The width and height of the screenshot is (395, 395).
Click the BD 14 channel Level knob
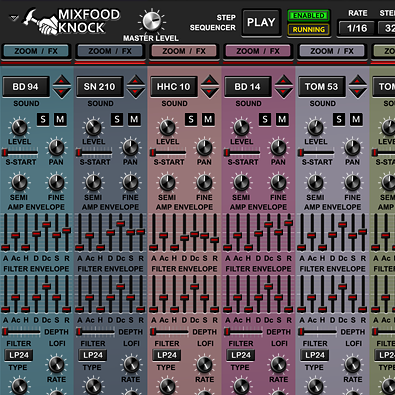click(241, 127)
